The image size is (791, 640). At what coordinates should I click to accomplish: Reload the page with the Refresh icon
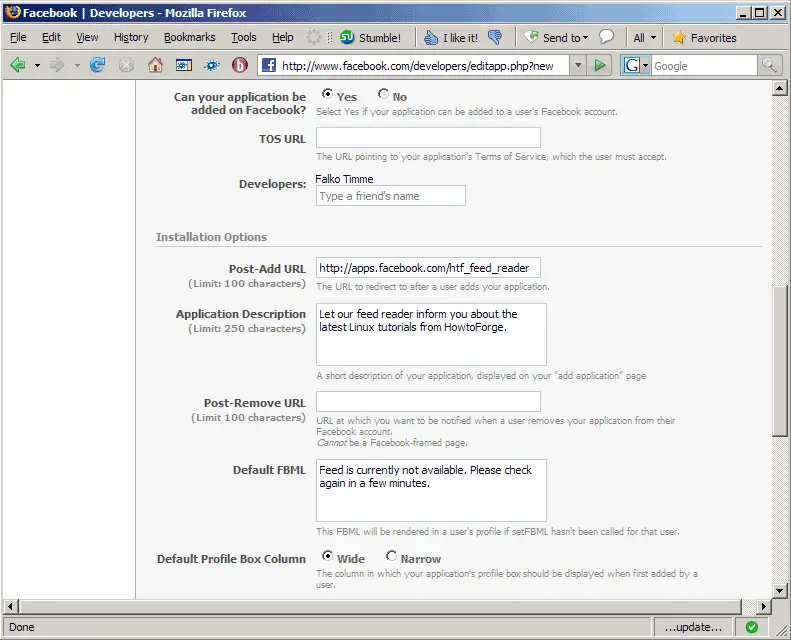pyautogui.click(x=97, y=65)
